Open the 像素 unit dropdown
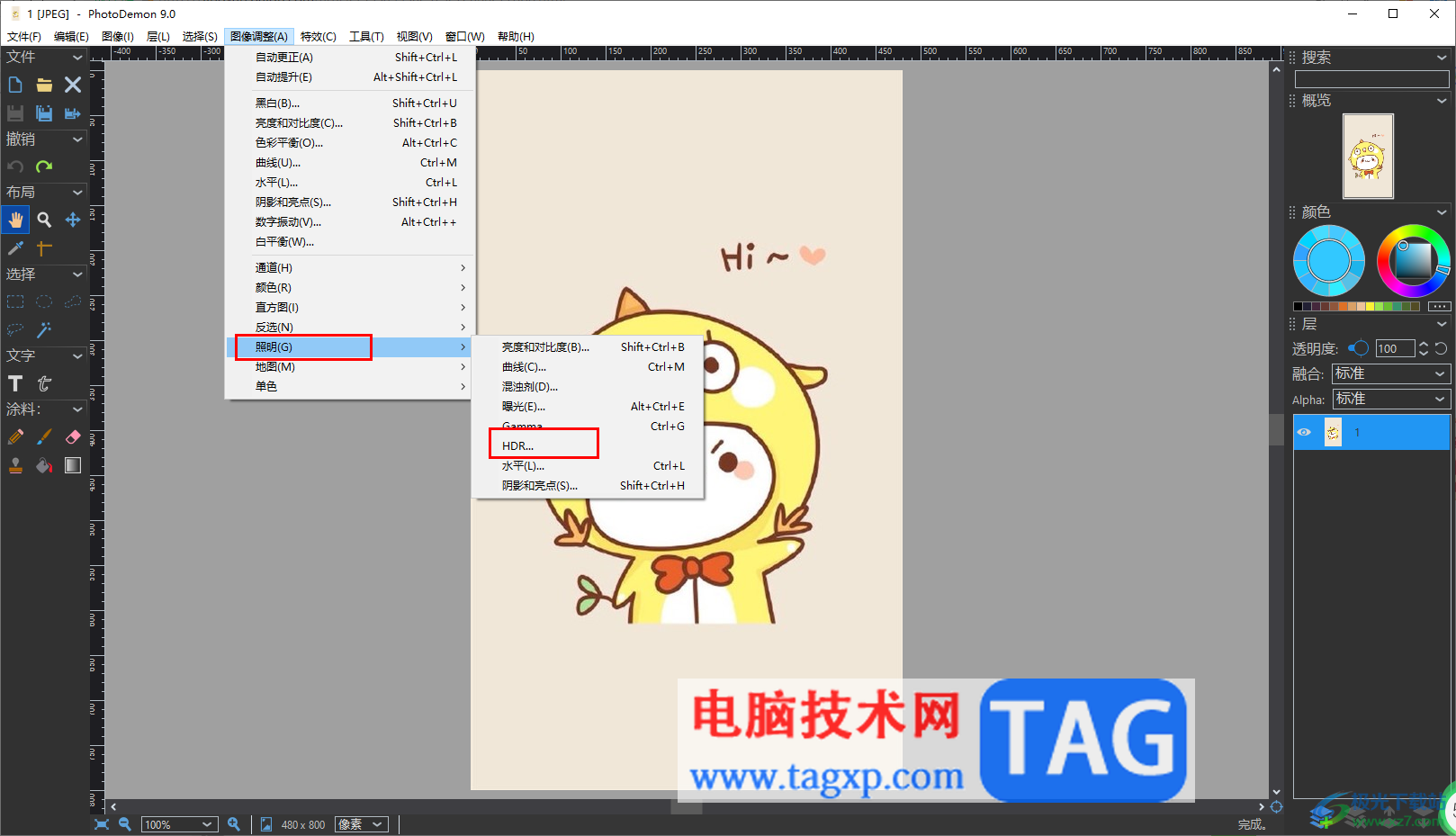This screenshot has height=836, width=1456. (x=362, y=824)
